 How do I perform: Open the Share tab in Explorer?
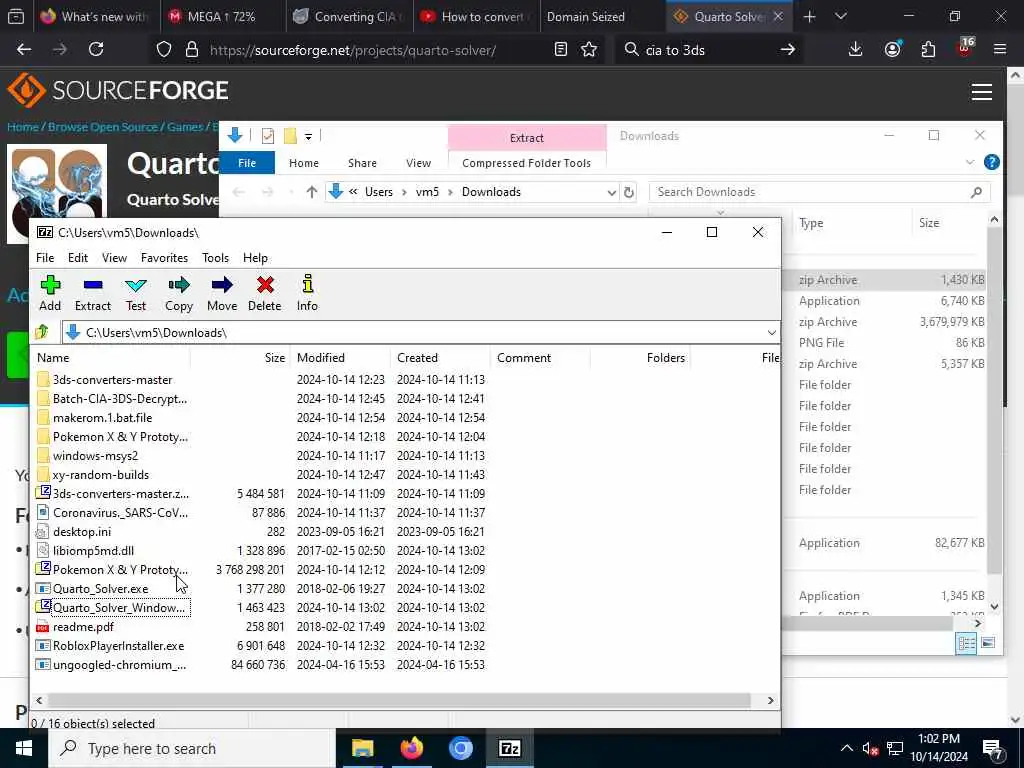tap(362, 163)
